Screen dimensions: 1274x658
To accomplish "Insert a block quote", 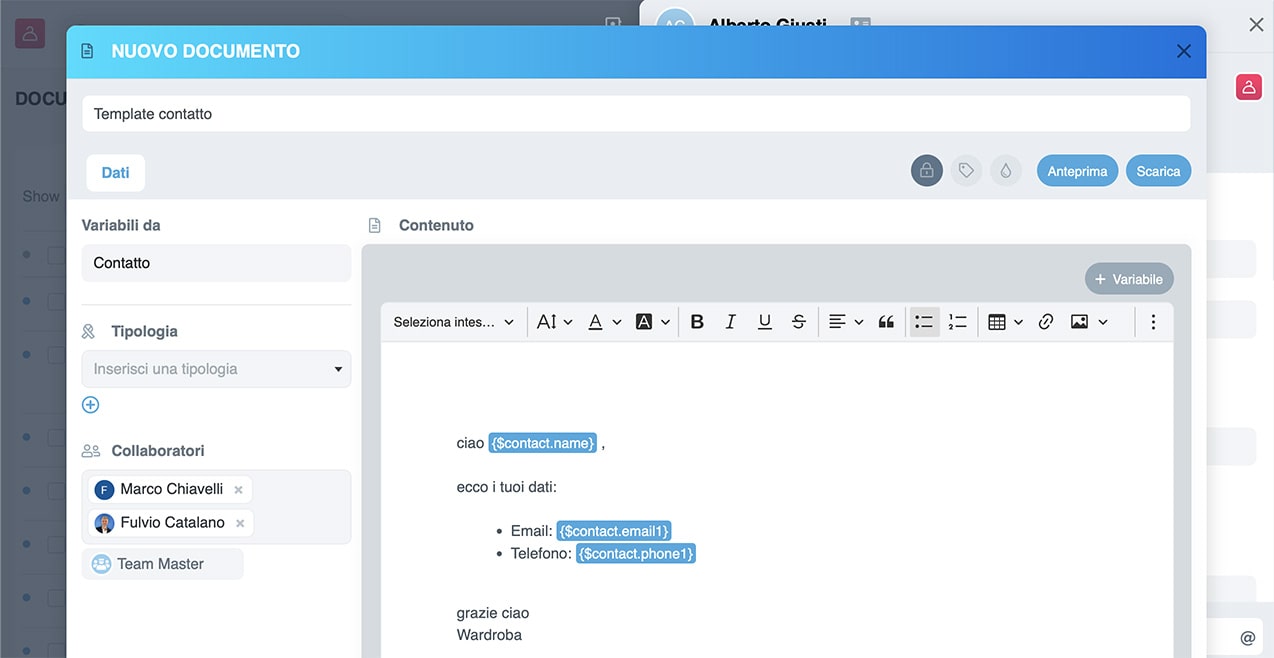I will coord(886,322).
